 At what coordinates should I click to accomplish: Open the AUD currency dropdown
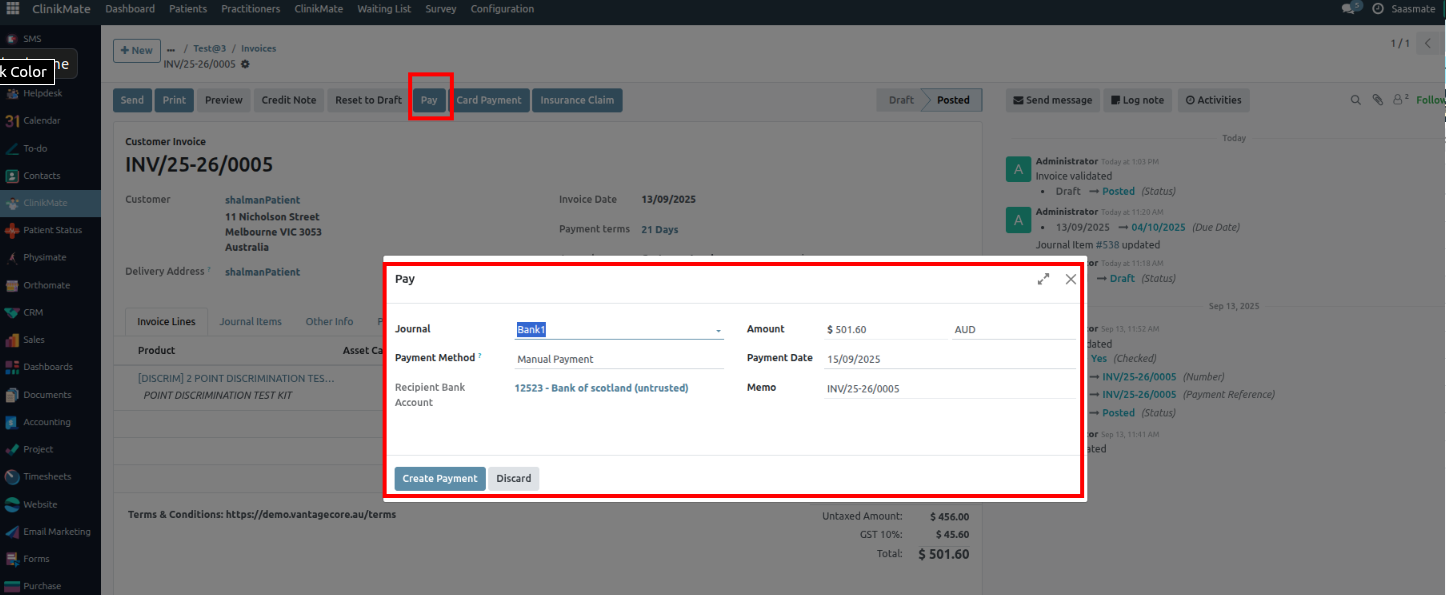[x=1012, y=330]
